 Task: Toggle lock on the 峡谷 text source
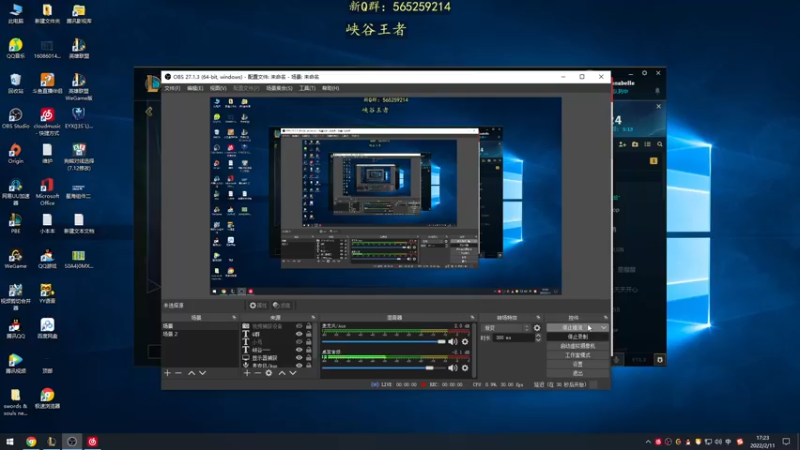[x=309, y=350]
